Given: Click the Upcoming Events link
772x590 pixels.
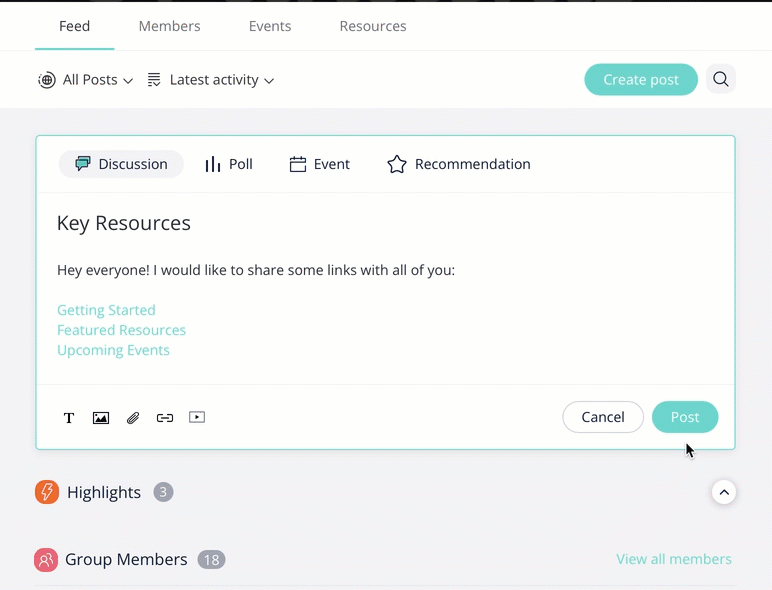Looking at the screenshot, I should [113, 350].
